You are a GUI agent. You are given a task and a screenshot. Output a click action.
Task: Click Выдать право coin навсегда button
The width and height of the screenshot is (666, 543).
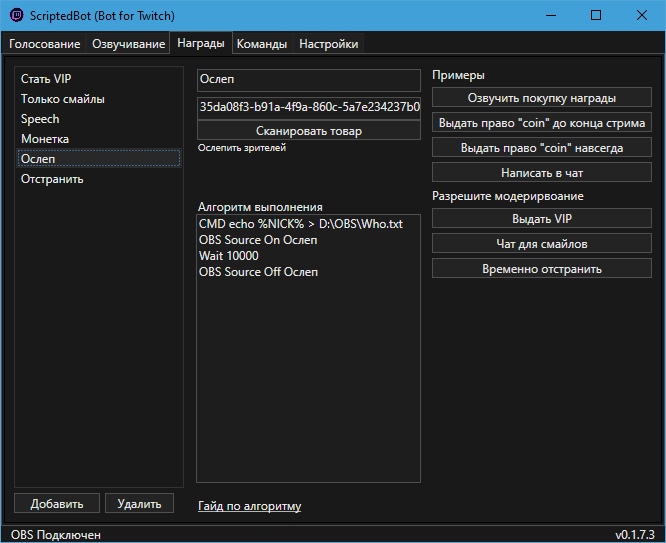(x=542, y=148)
